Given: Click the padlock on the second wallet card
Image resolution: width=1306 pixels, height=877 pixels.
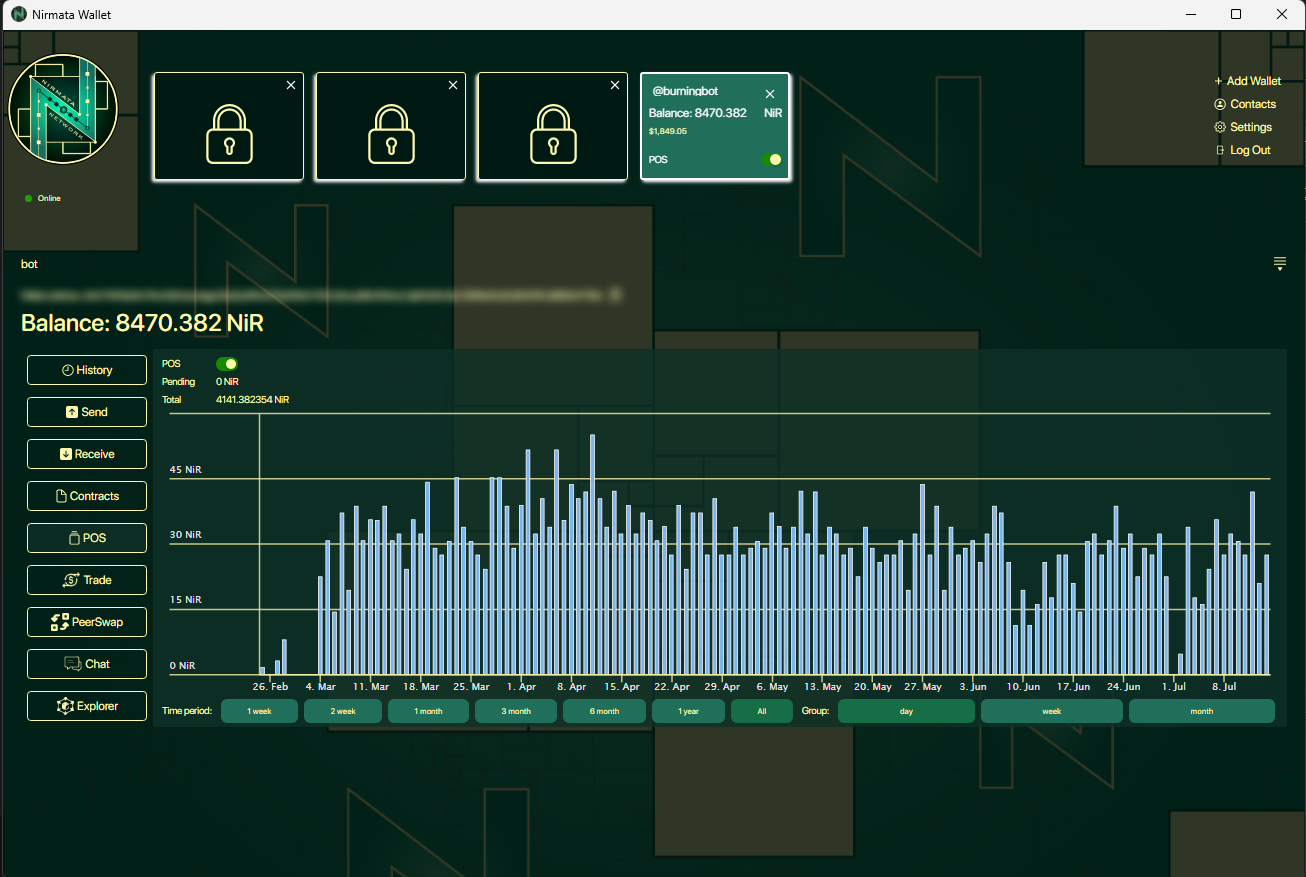Looking at the screenshot, I should pyautogui.click(x=391, y=134).
